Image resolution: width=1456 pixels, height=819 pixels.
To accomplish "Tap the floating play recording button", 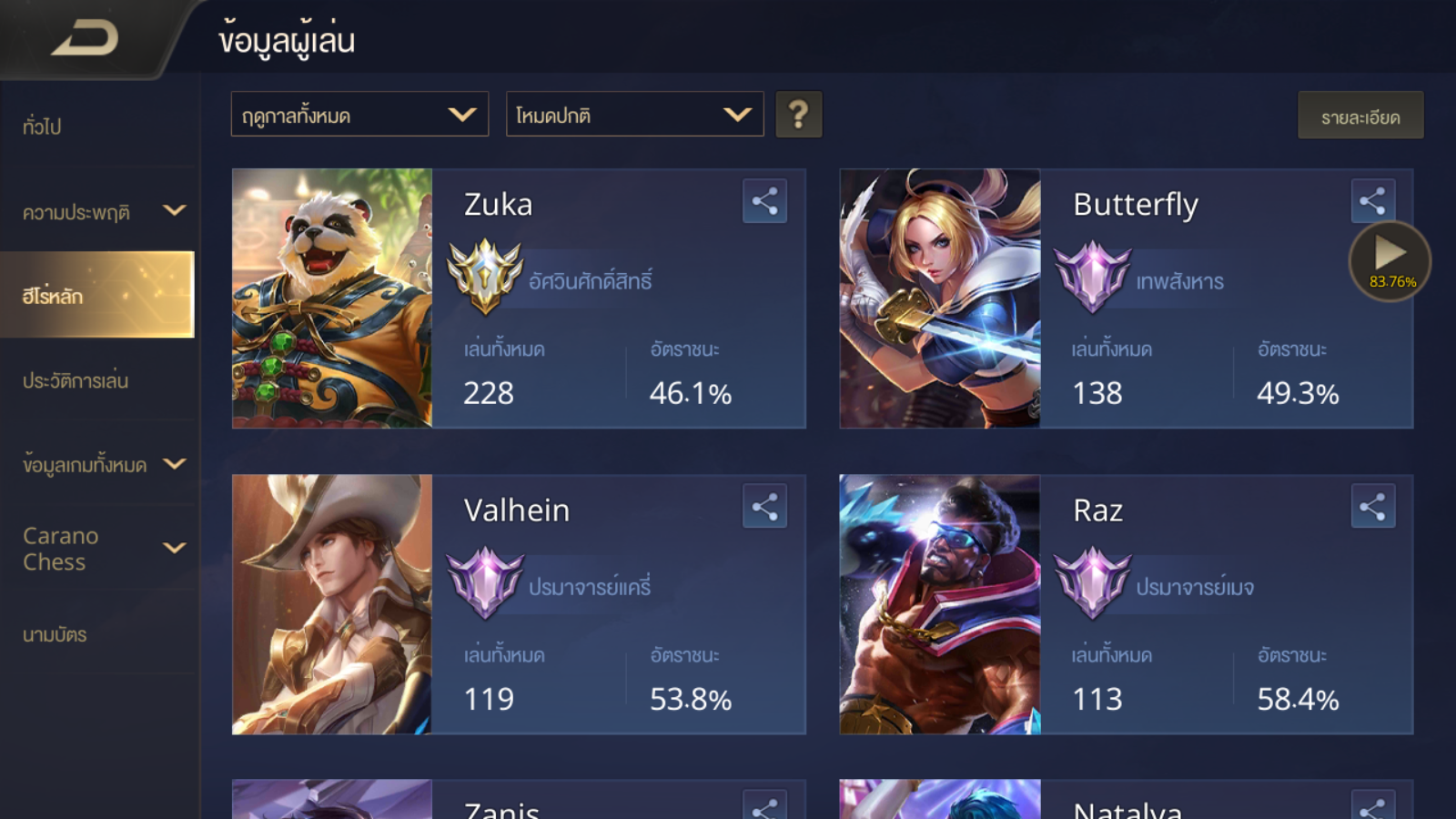I will click(x=1390, y=261).
